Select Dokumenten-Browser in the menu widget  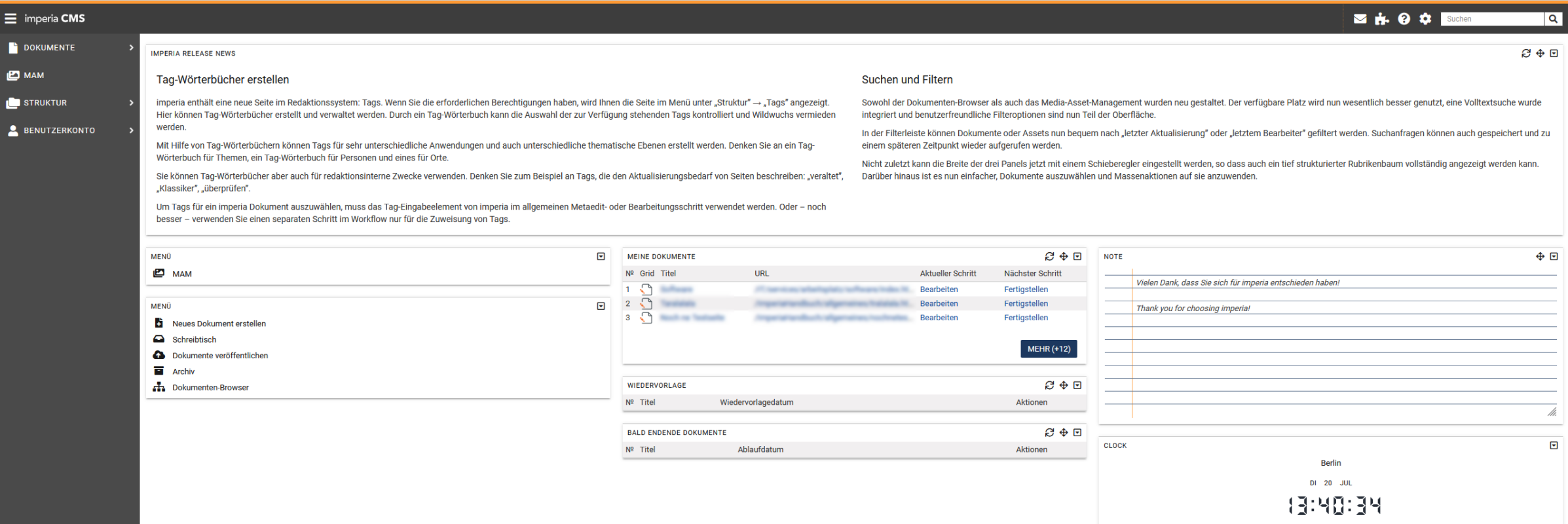coord(210,388)
